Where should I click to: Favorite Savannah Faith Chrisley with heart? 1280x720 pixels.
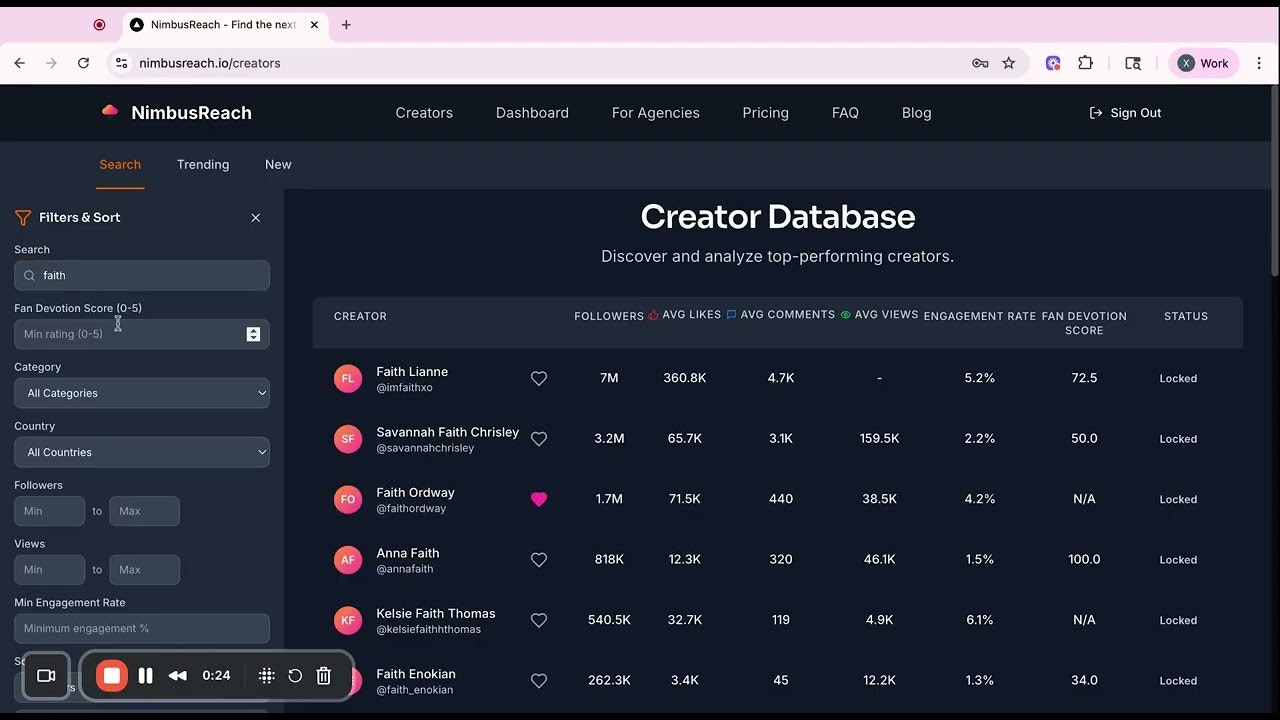(539, 439)
